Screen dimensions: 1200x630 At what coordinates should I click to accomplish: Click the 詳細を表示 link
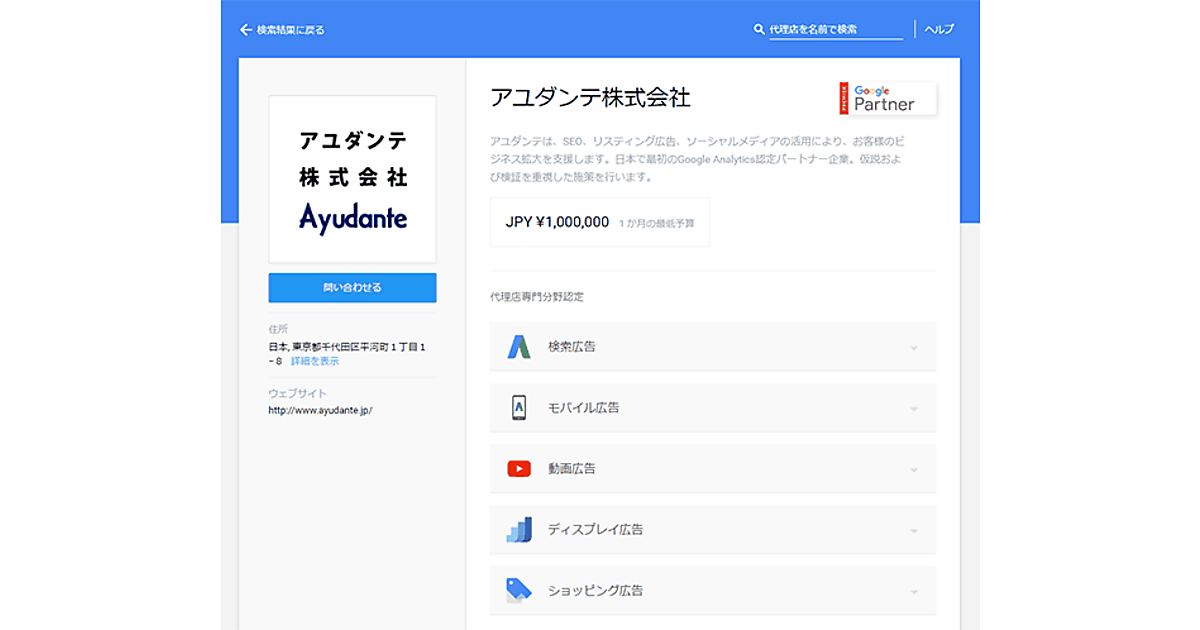[x=314, y=361]
